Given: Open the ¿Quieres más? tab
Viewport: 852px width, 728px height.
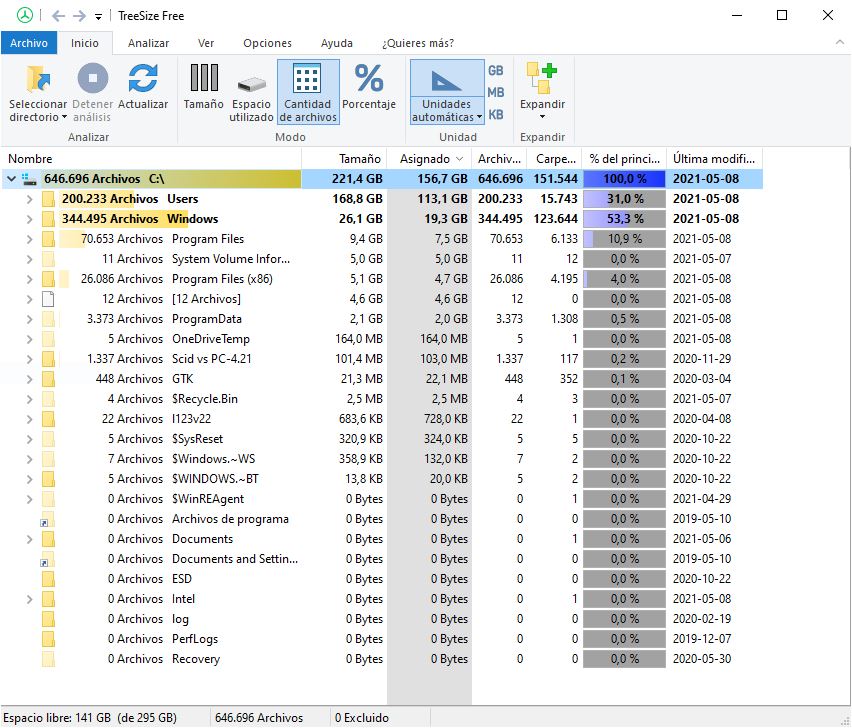Looking at the screenshot, I should [417, 43].
